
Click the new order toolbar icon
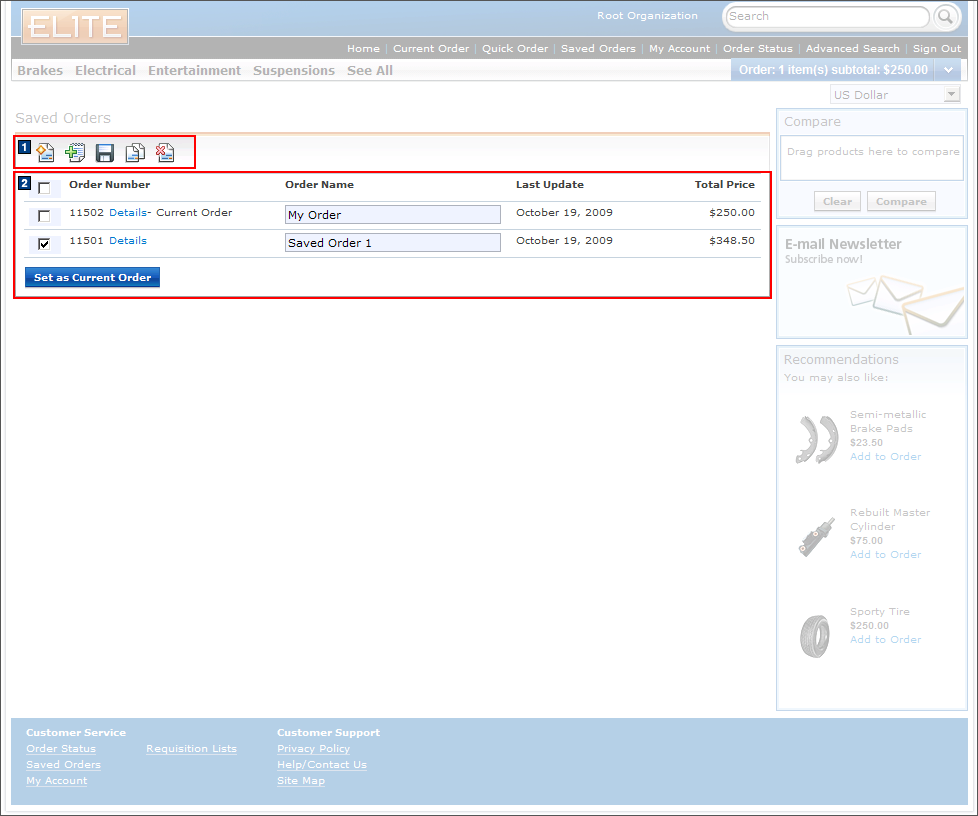click(45, 153)
